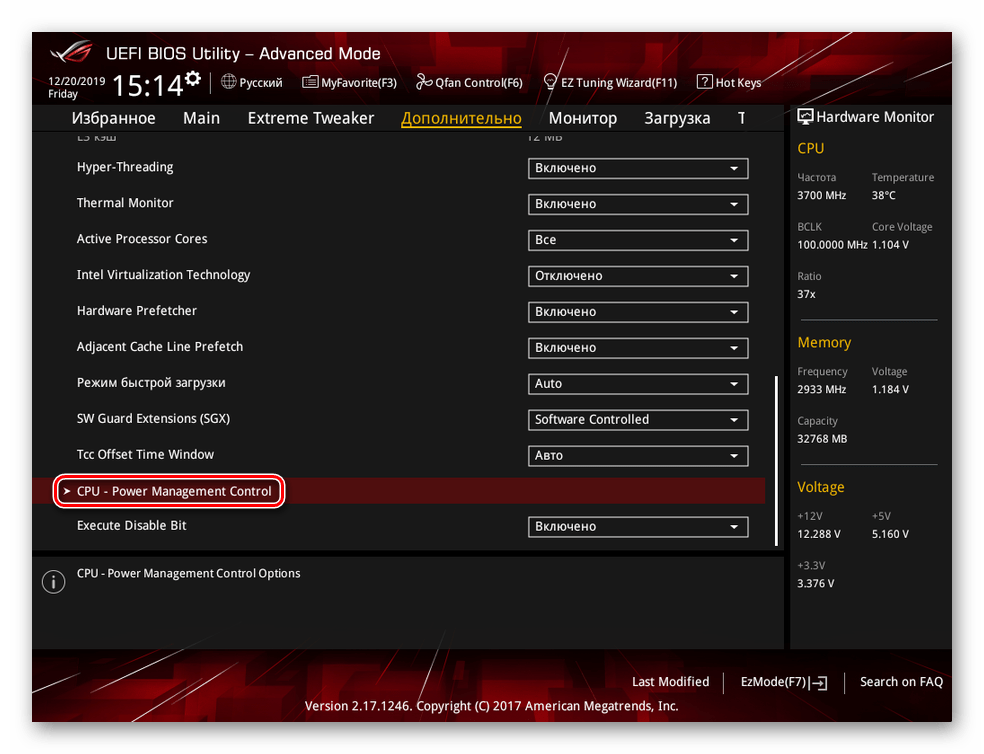Go to the Монитор tab
Viewport: 984px width, 754px height.
point(583,118)
